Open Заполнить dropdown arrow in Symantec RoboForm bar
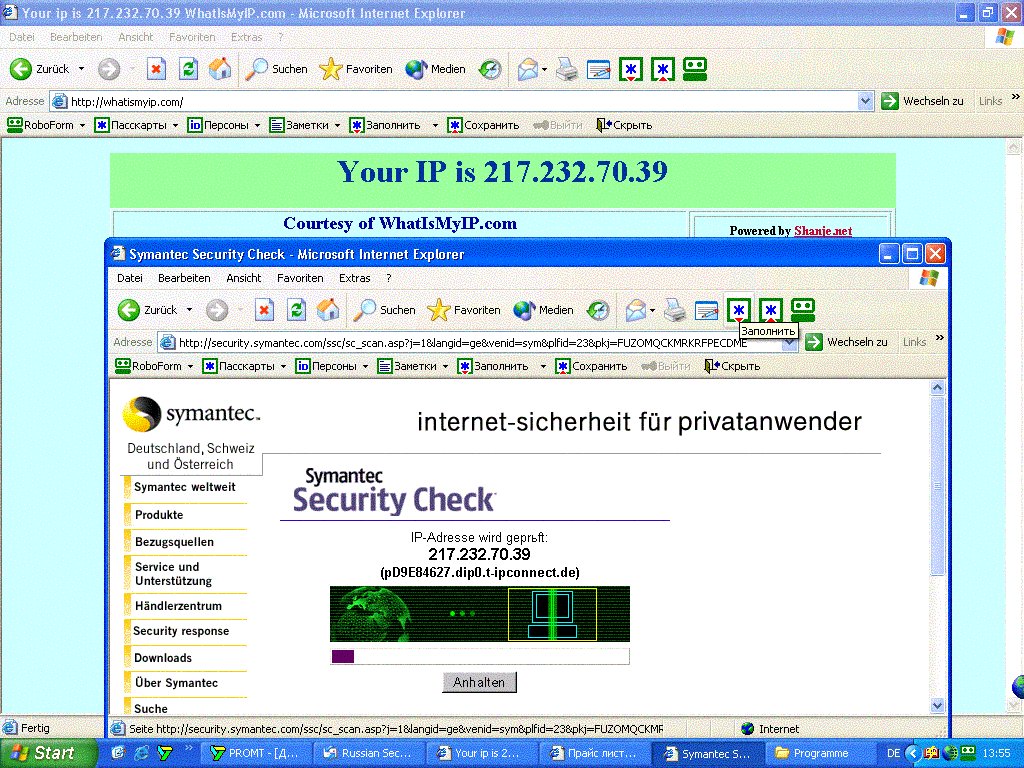This screenshot has height=768, width=1024. [543, 366]
